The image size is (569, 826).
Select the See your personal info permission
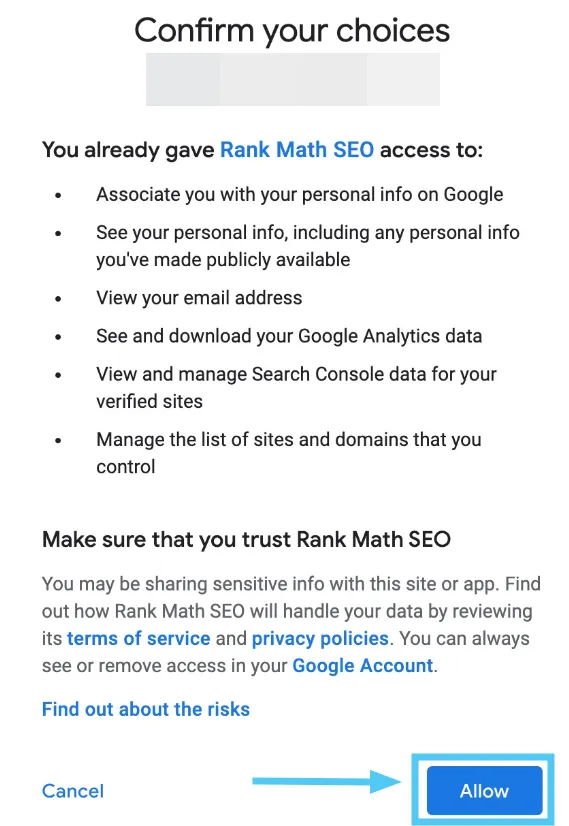pyautogui.click(x=308, y=246)
